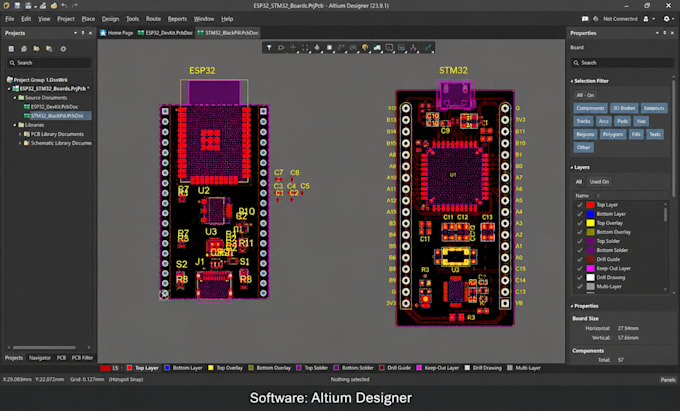Toggle Top Solder visibility checkmark
The width and height of the screenshot is (680, 411).
[x=580, y=241]
